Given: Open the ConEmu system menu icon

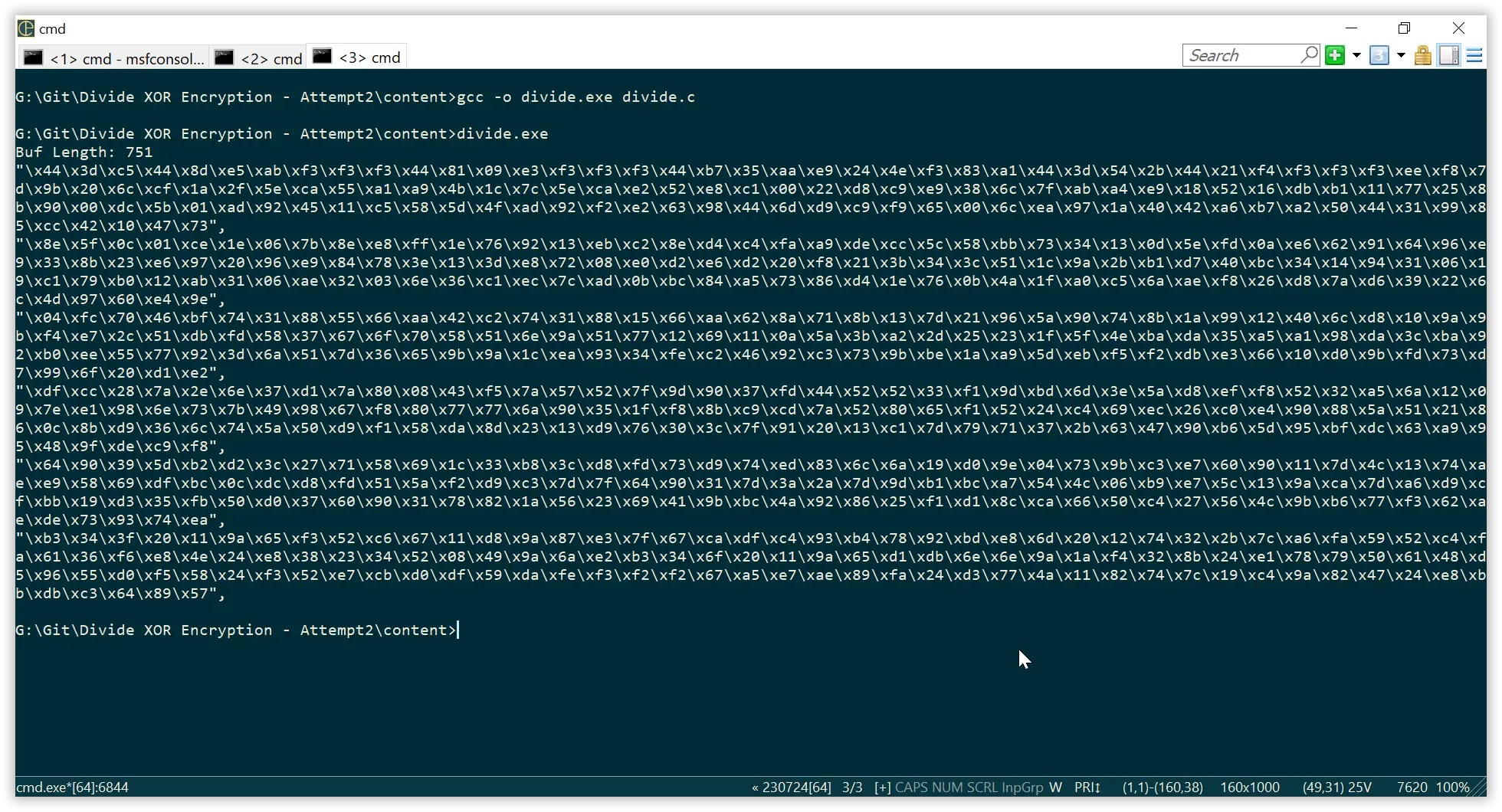Looking at the screenshot, I should (x=26, y=28).
